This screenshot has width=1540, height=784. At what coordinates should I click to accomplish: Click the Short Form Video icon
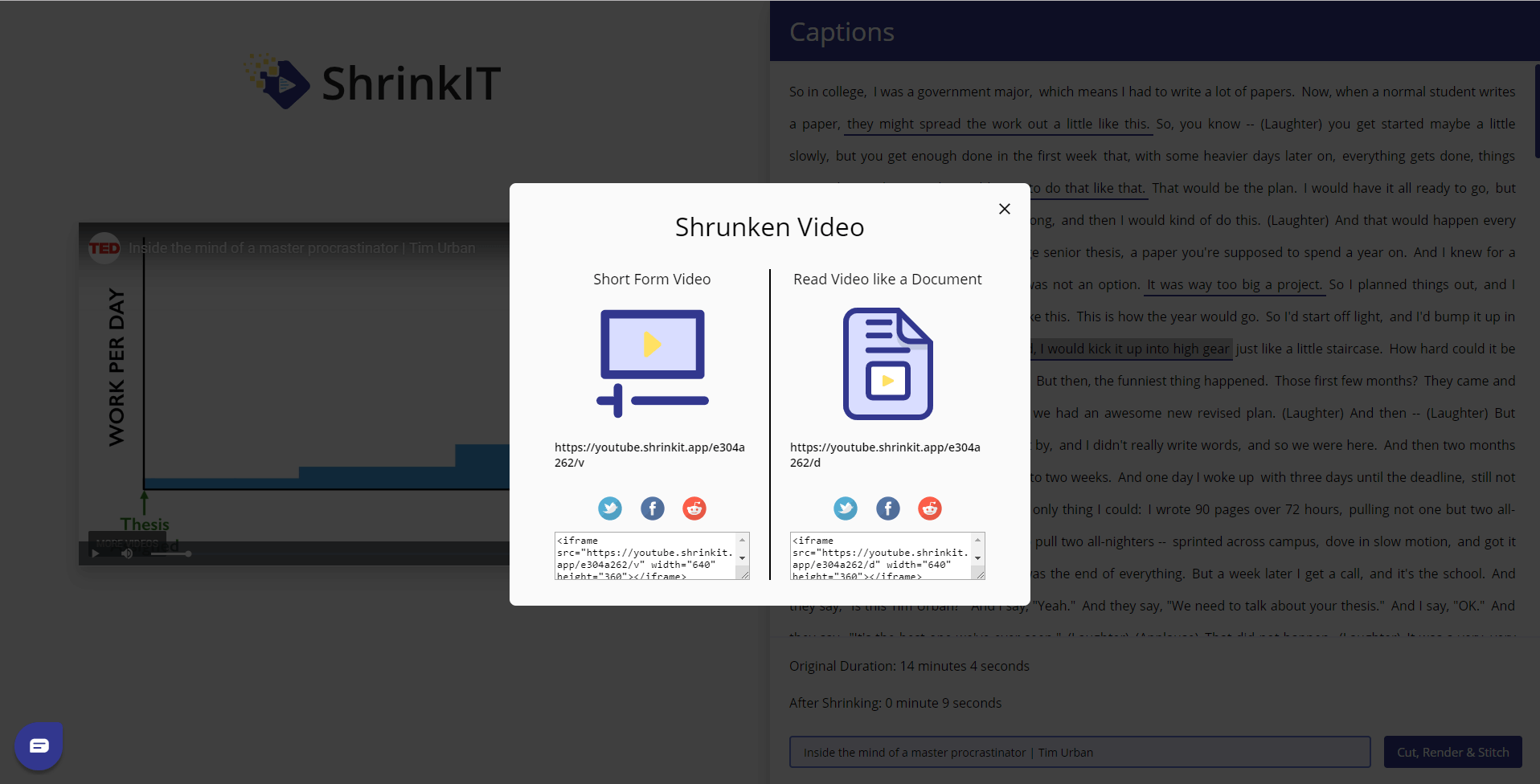[x=652, y=363]
